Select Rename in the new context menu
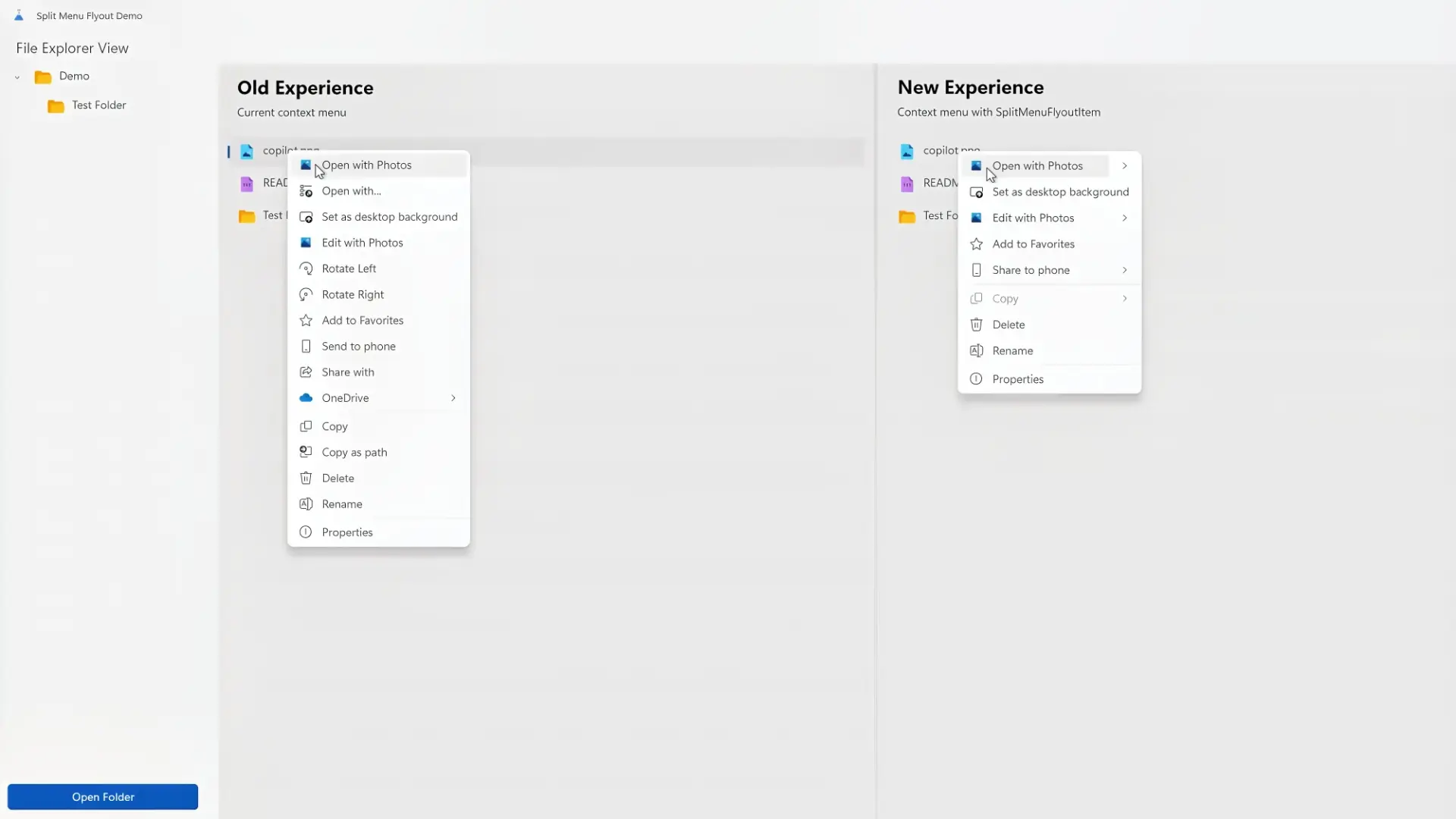This screenshot has height=819, width=1456. (1012, 350)
